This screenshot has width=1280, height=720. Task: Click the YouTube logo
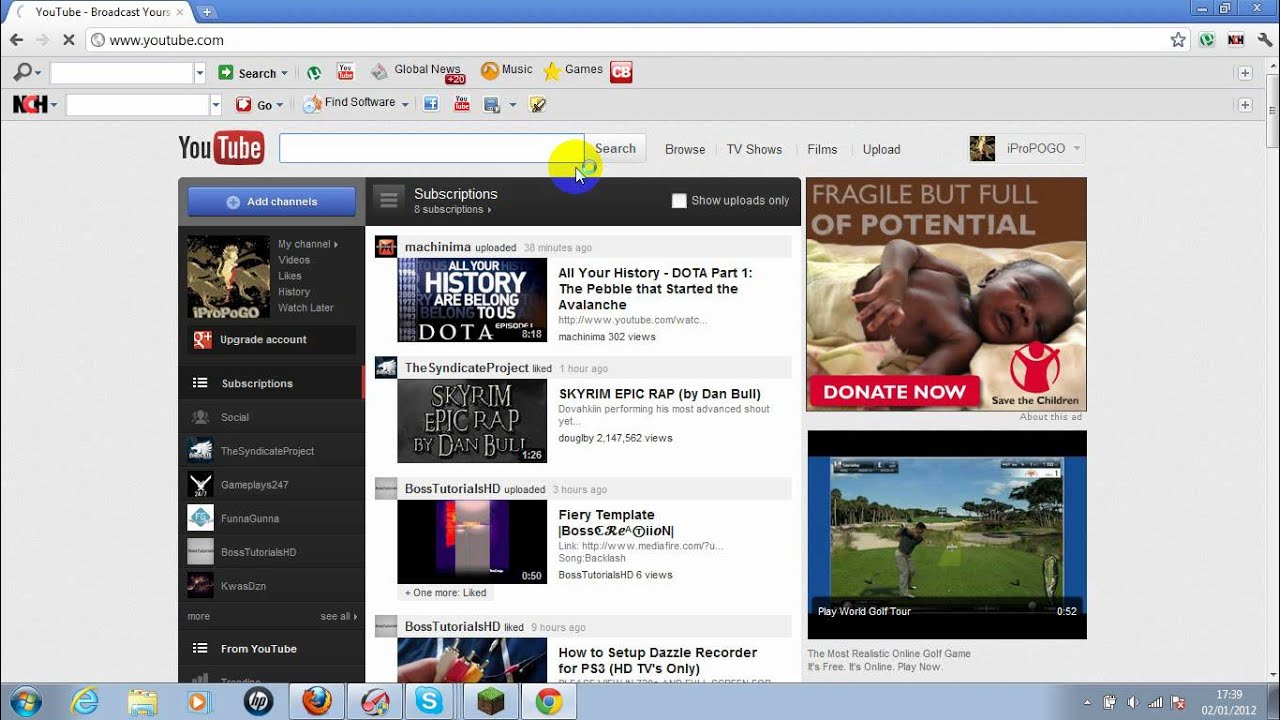coord(221,148)
